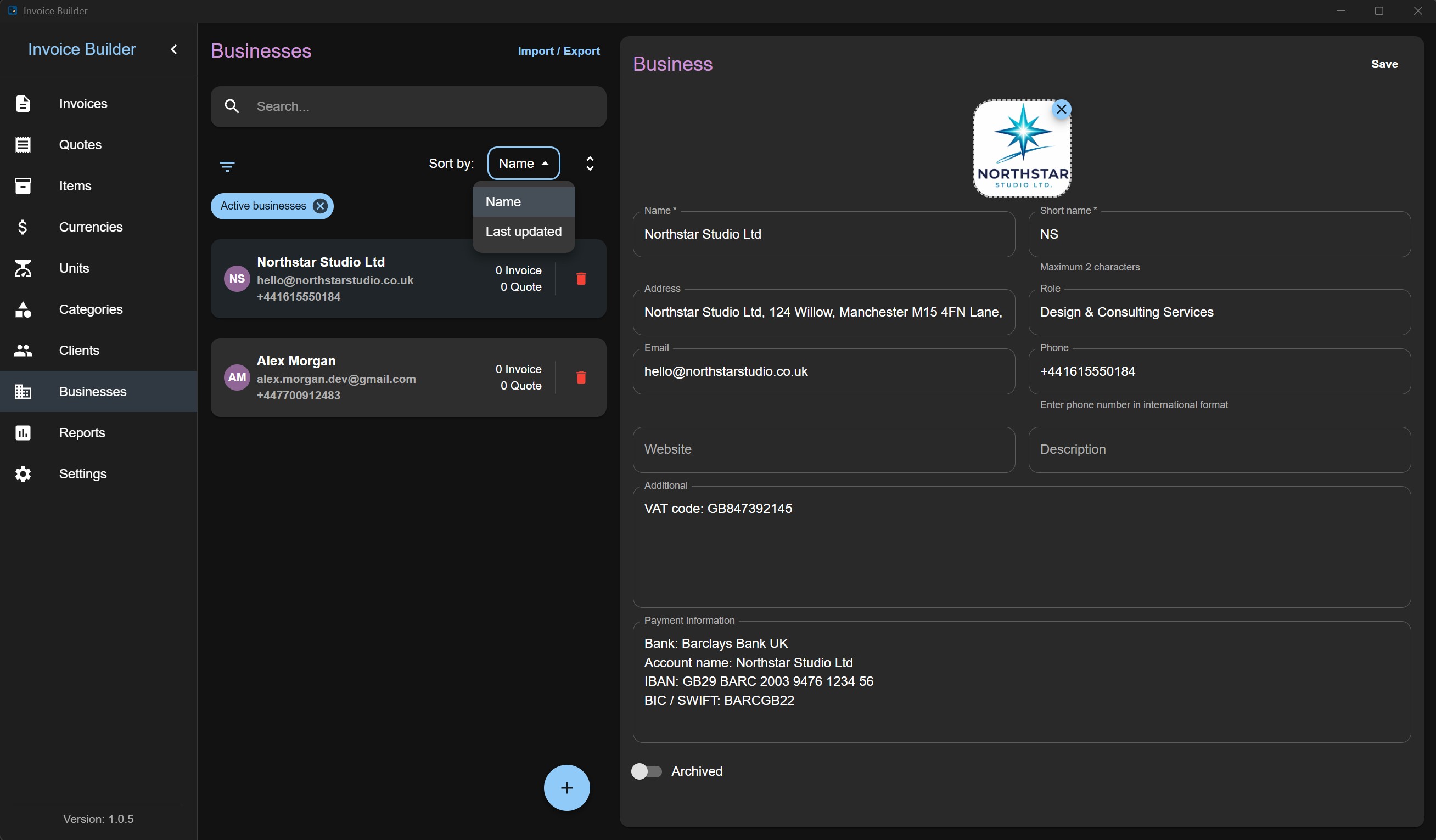Delete the Alex Morgan business

point(581,377)
